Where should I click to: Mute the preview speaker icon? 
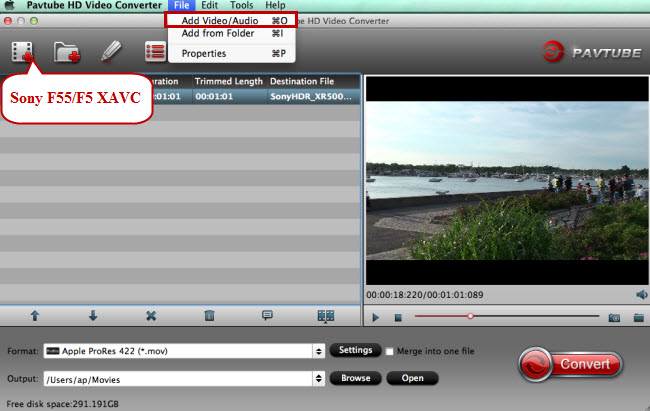[x=642, y=294]
